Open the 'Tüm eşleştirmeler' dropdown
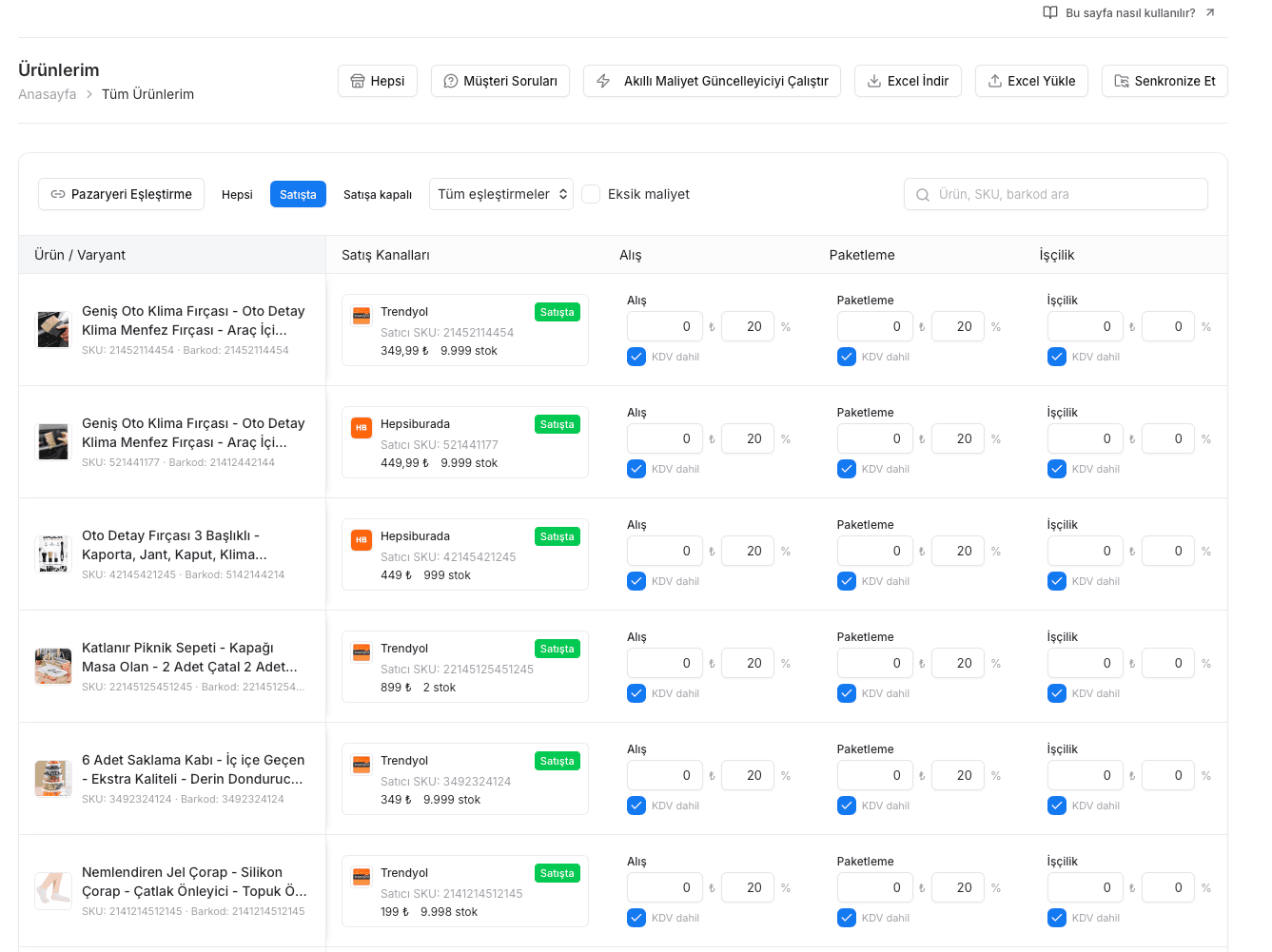The width and height of the screenshot is (1272, 952). click(x=501, y=194)
